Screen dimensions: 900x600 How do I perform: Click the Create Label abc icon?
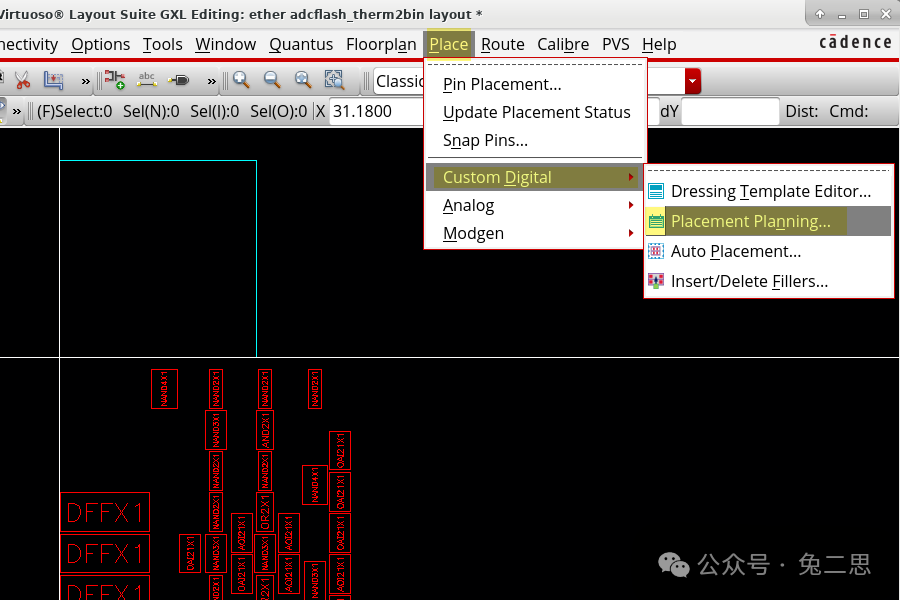click(x=147, y=80)
